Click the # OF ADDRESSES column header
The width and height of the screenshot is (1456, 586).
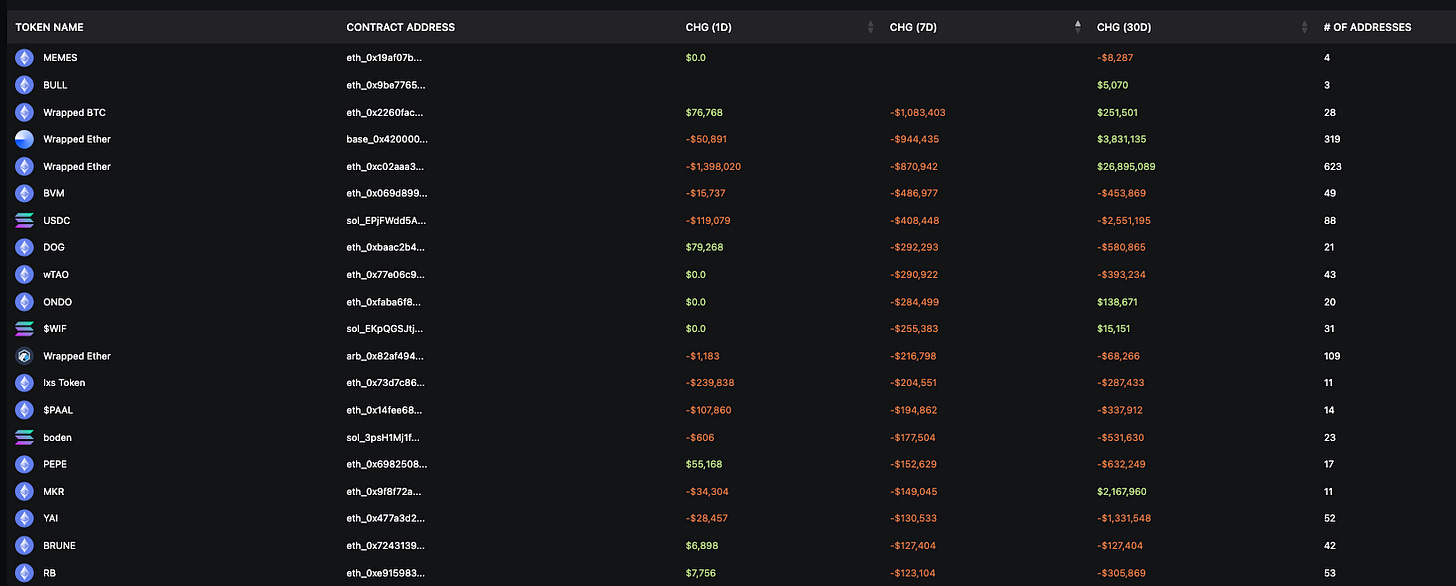1367,28
